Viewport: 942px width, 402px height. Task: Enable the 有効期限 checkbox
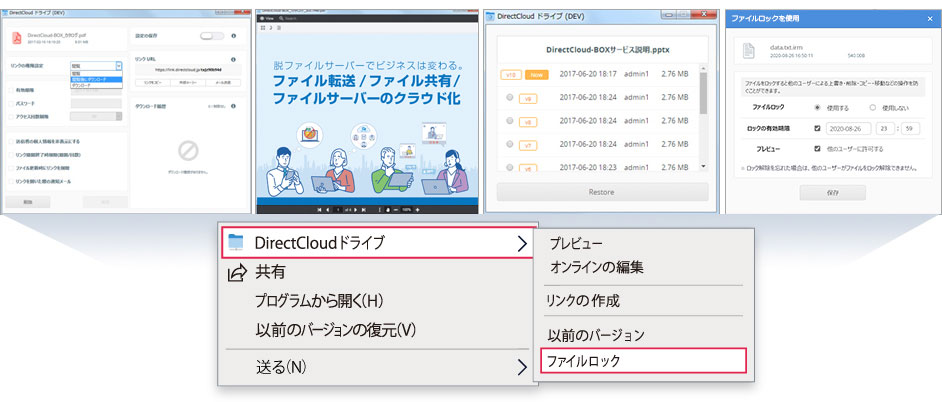click(x=11, y=90)
